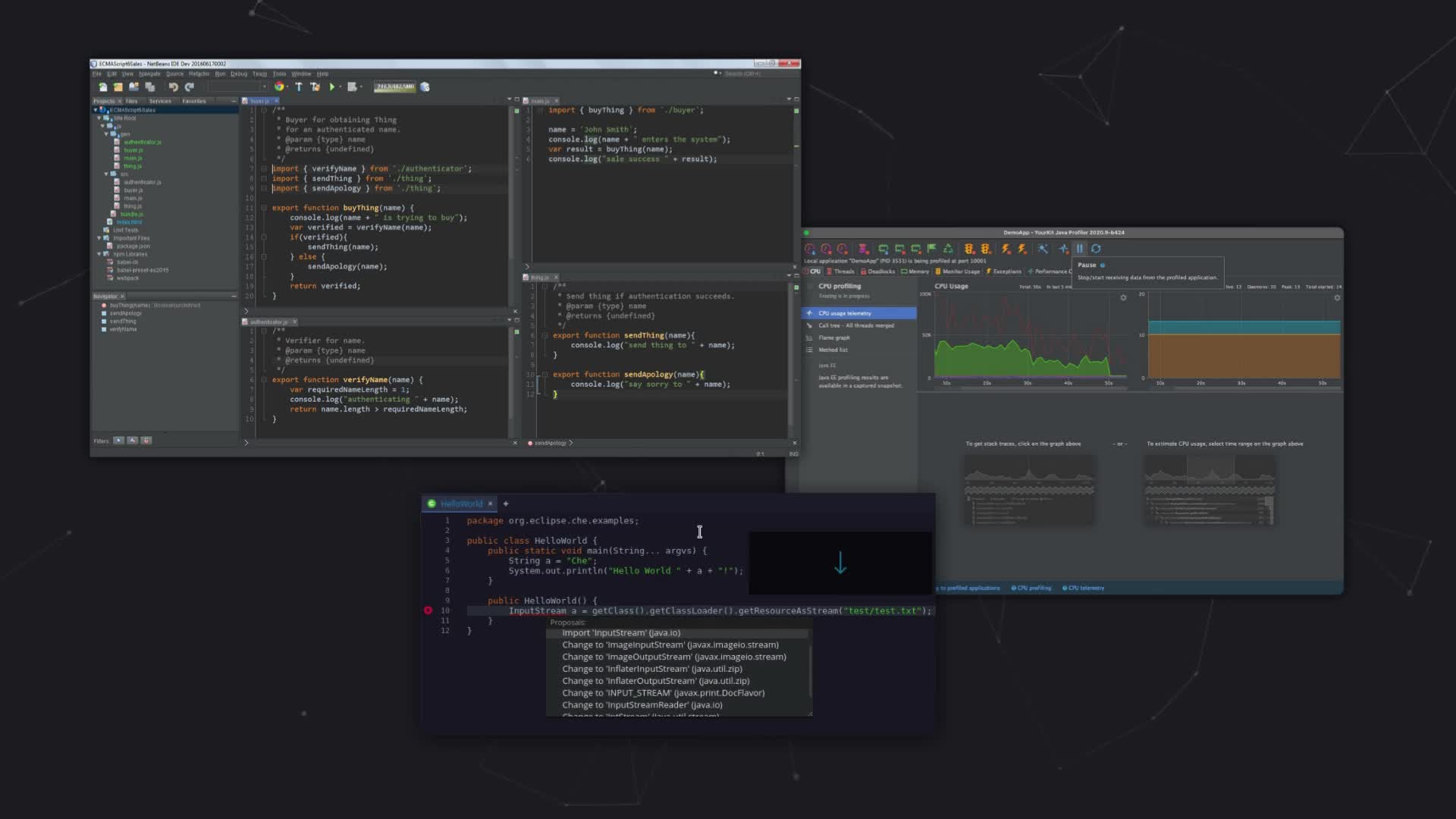This screenshot has width=1456, height=819.
Task: Switch to the Files tab in NetBeans
Action: click(132, 101)
